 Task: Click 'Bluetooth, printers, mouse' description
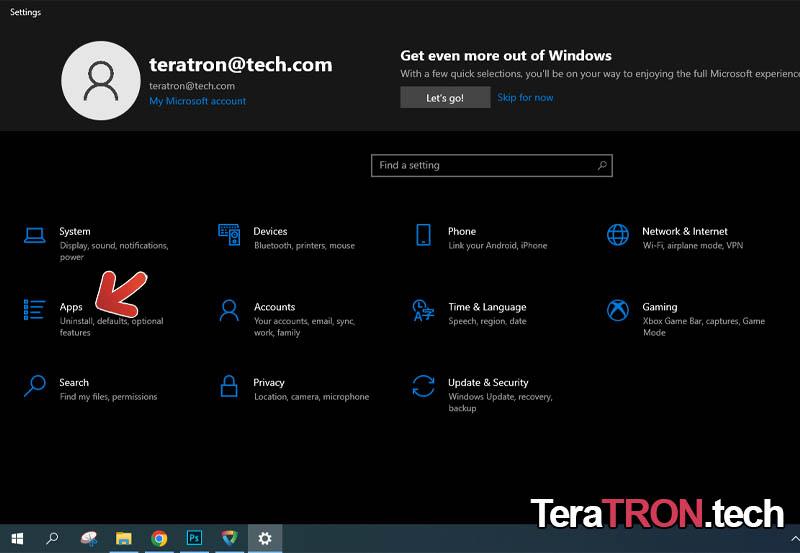[x=305, y=245]
